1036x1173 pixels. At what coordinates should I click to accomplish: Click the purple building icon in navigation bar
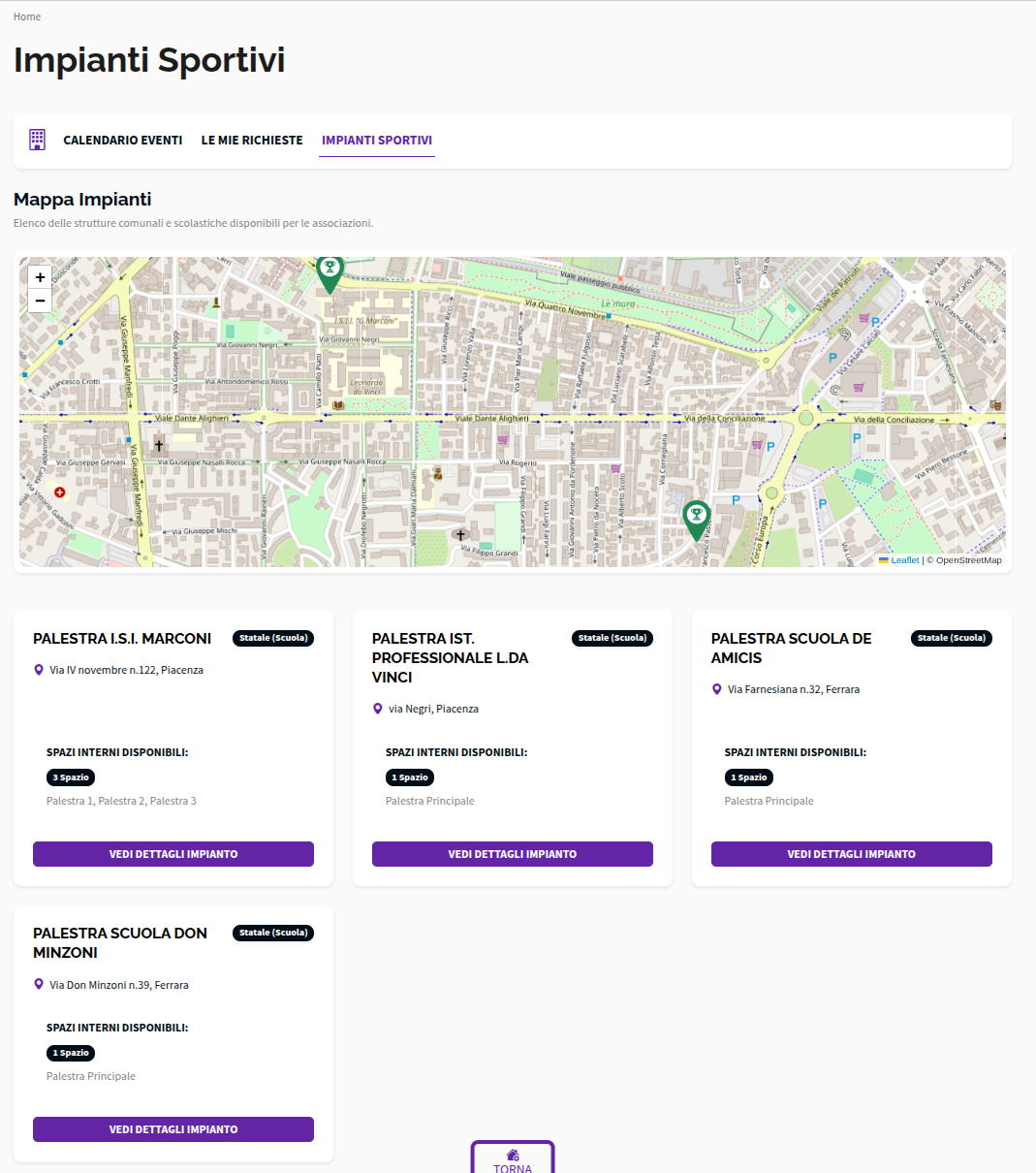[37, 140]
